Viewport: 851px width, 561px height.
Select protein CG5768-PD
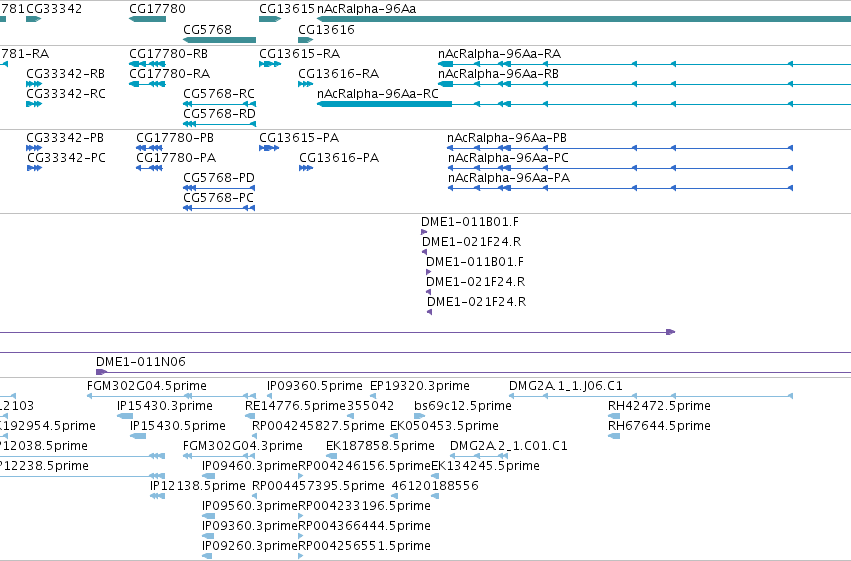pos(219,178)
